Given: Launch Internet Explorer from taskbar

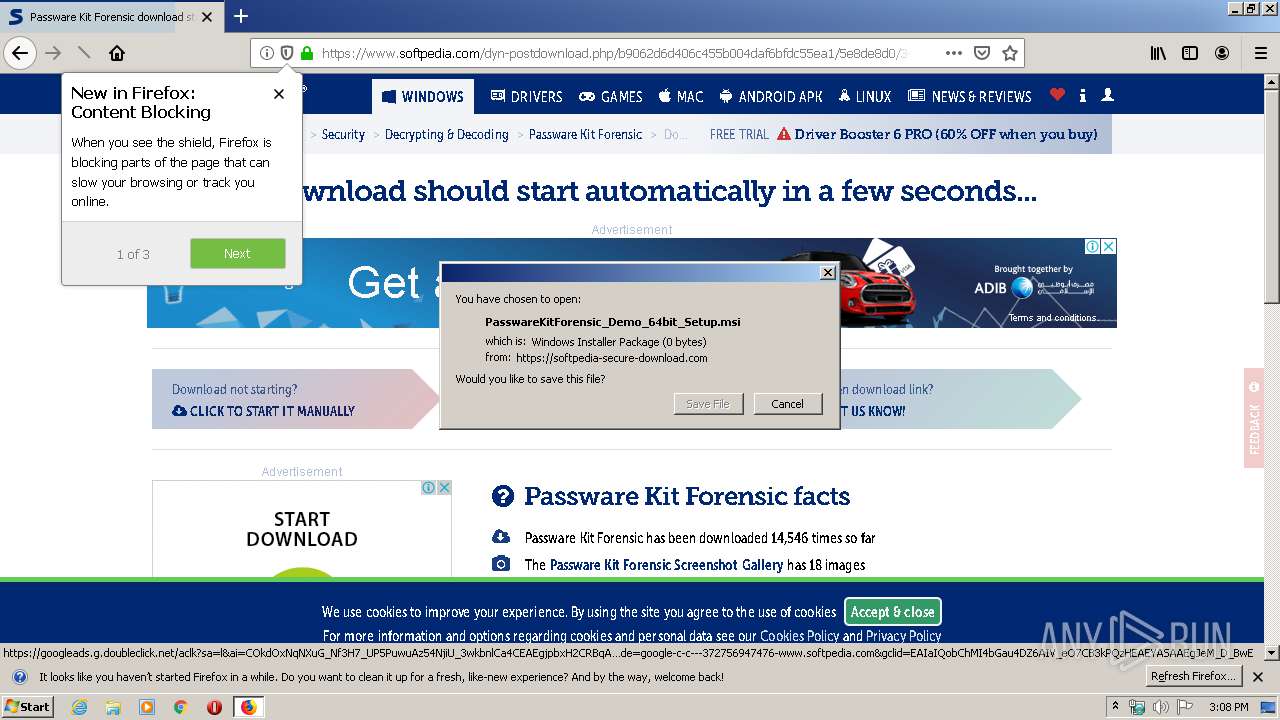Looking at the screenshot, I should (x=79, y=707).
